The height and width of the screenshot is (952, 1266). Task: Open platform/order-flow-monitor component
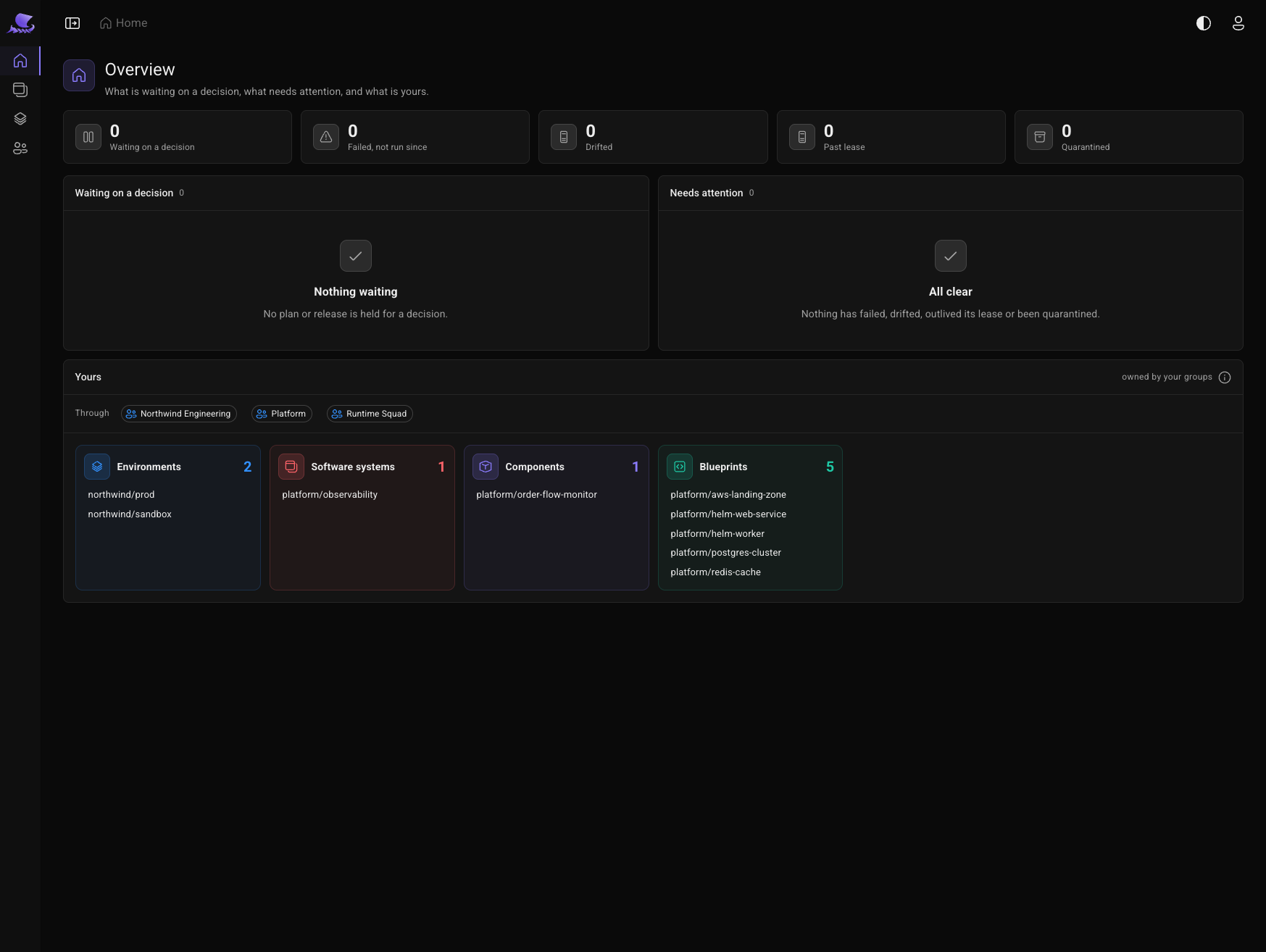click(x=537, y=495)
